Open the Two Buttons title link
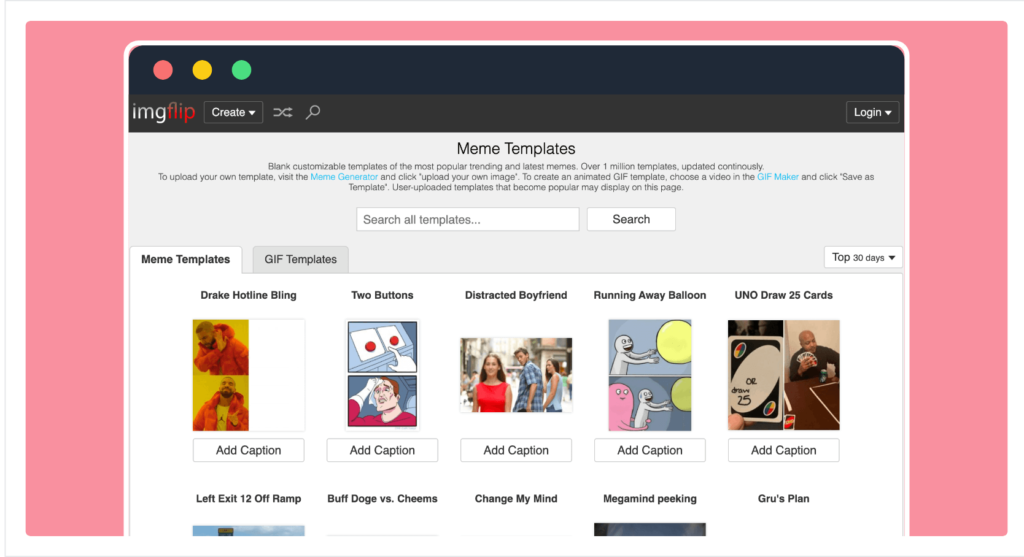This screenshot has height=557, width=1024. 382,295
